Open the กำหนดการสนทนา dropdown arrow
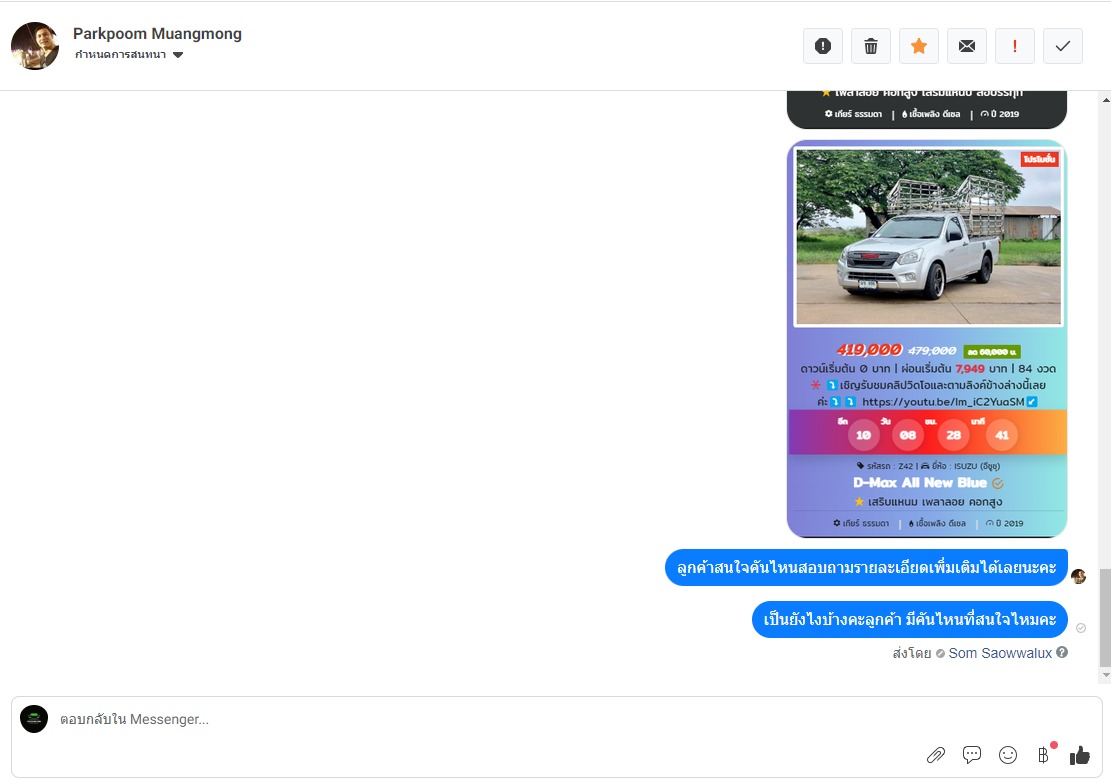This screenshot has height=783, width=1111. pyautogui.click(x=179, y=55)
